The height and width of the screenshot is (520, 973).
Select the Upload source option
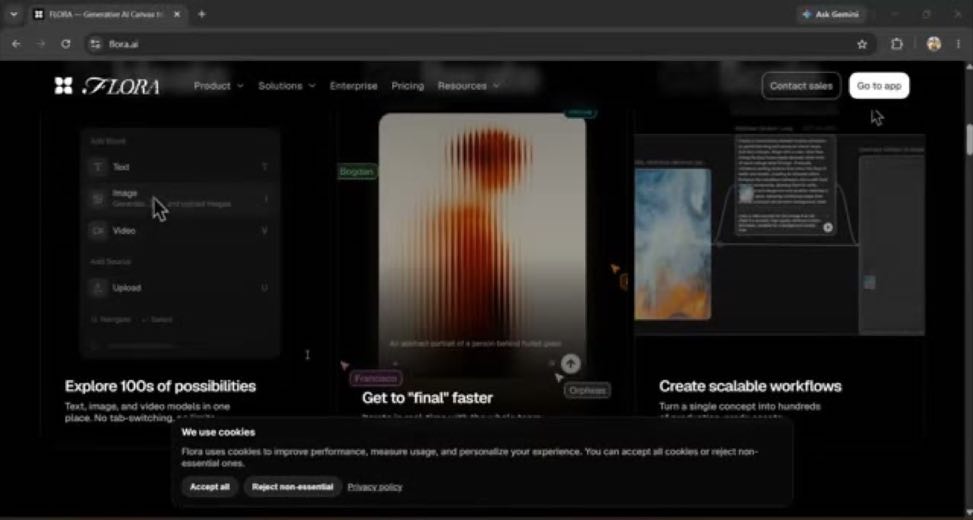[180, 288]
